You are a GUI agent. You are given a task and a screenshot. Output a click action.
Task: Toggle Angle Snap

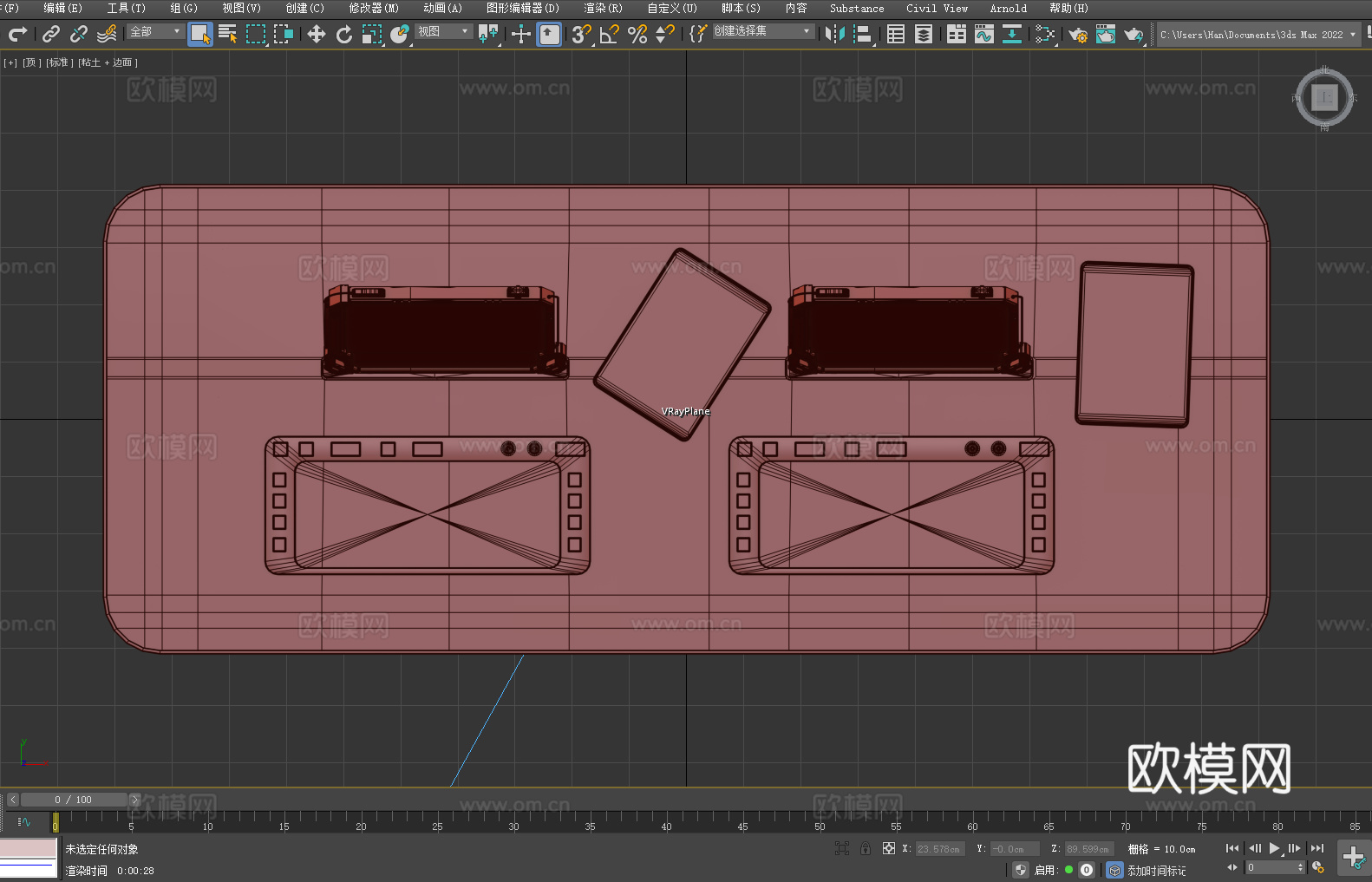pos(609,34)
